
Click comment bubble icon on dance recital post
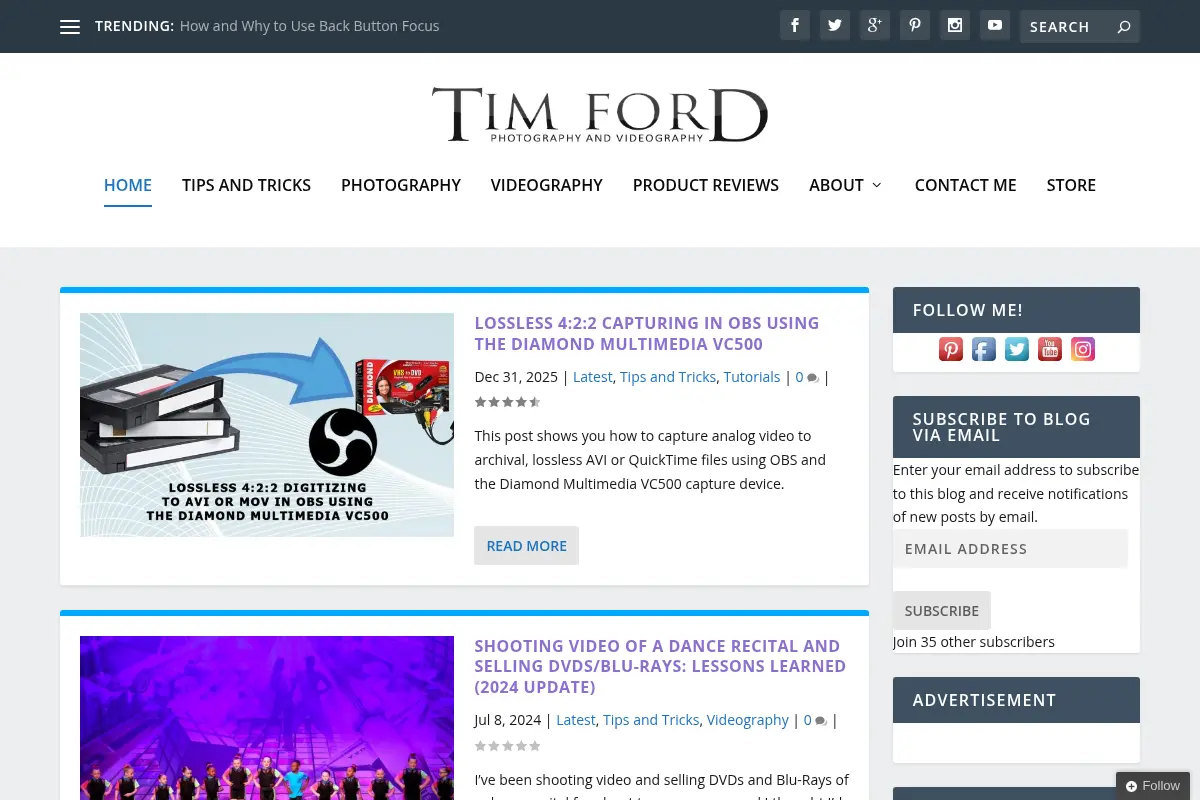point(821,721)
